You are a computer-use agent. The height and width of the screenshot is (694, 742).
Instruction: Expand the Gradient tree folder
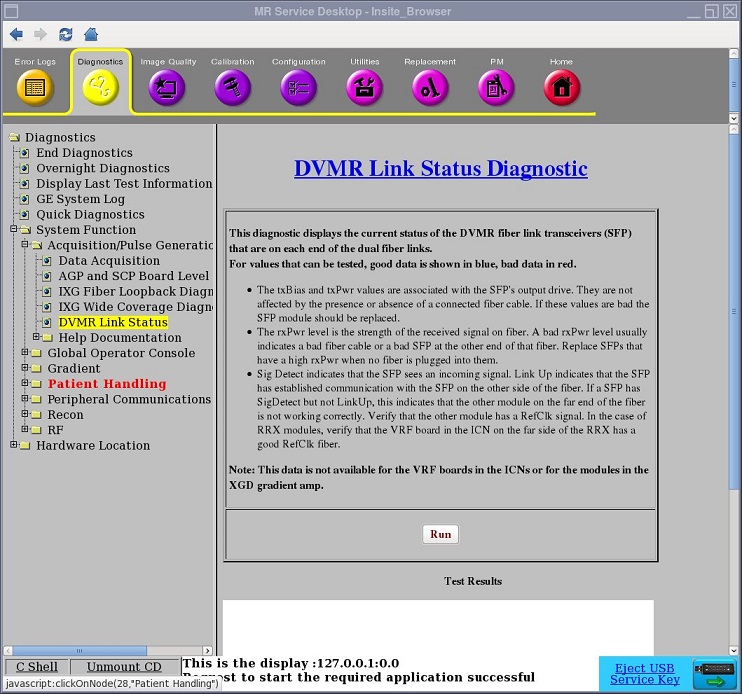pos(25,369)
